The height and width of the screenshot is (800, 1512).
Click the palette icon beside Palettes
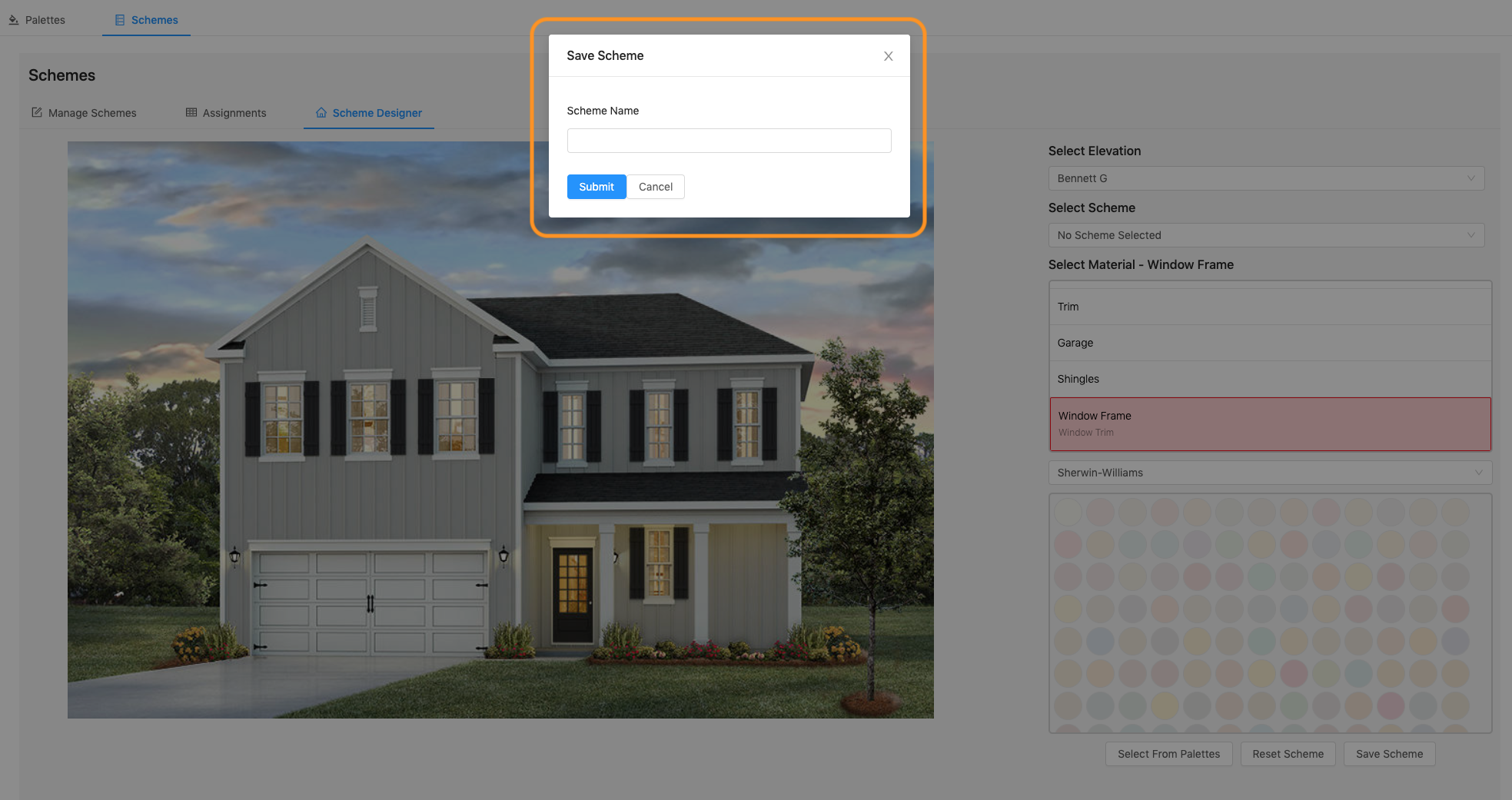pyautogui.click(x=13, y=19)
